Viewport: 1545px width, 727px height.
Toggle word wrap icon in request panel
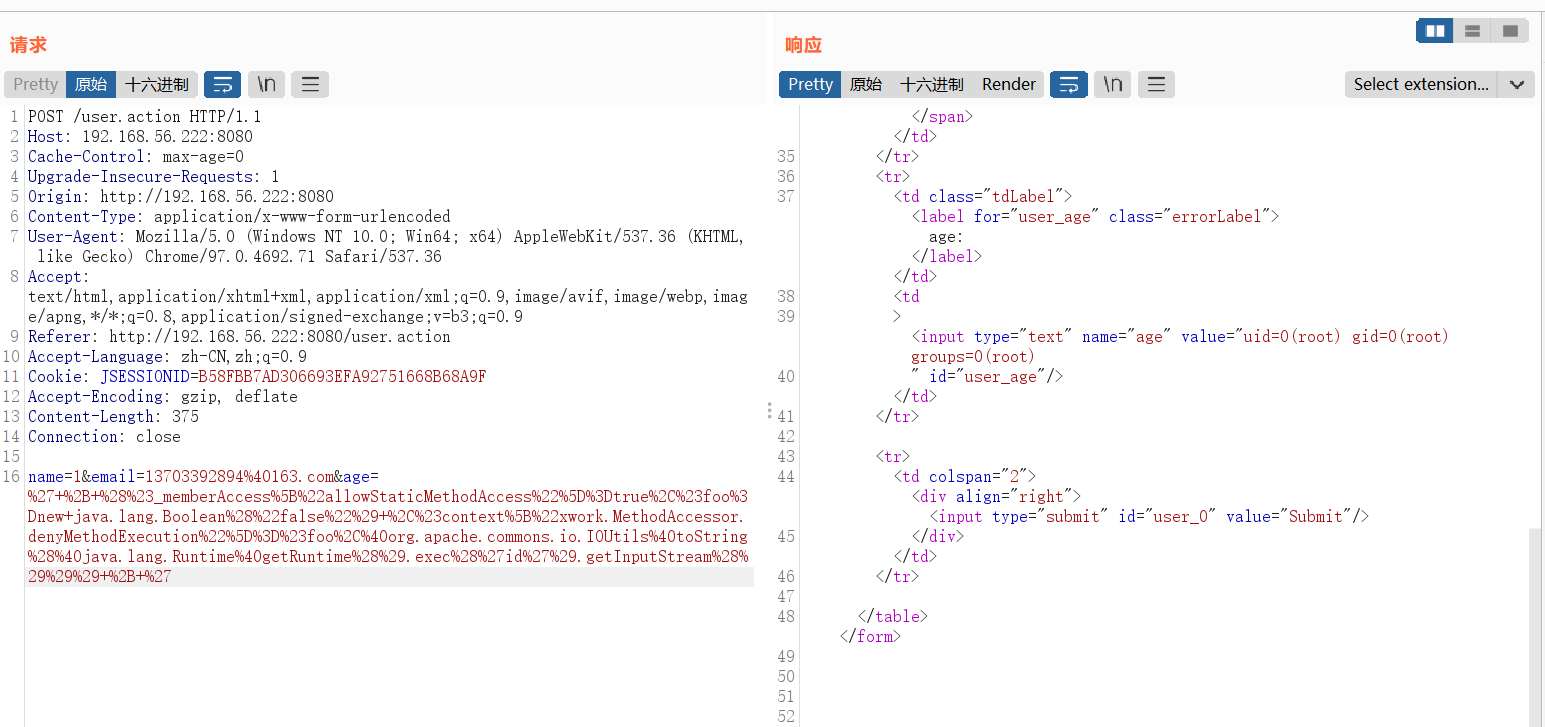(223, 84)
